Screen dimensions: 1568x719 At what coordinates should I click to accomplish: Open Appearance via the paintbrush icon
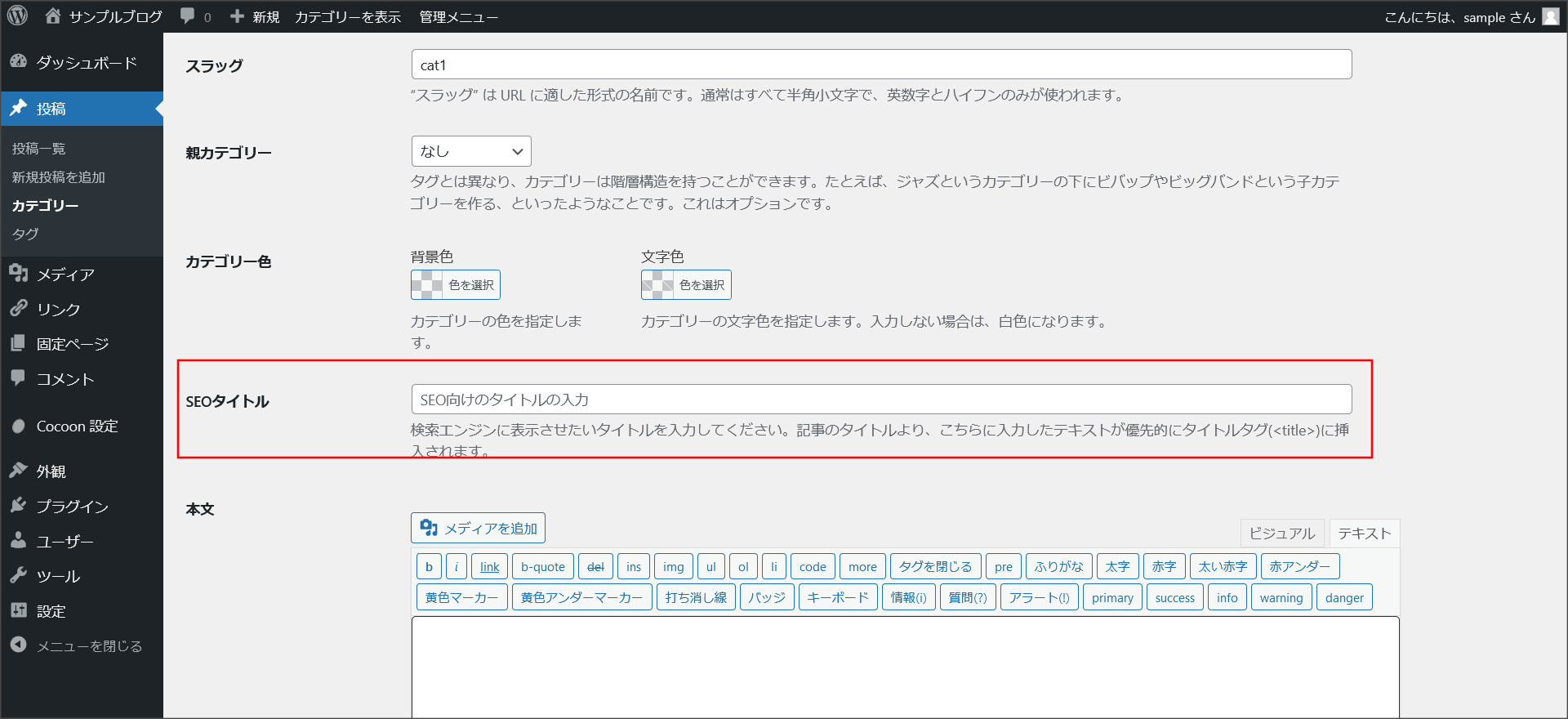click(19, 471)
